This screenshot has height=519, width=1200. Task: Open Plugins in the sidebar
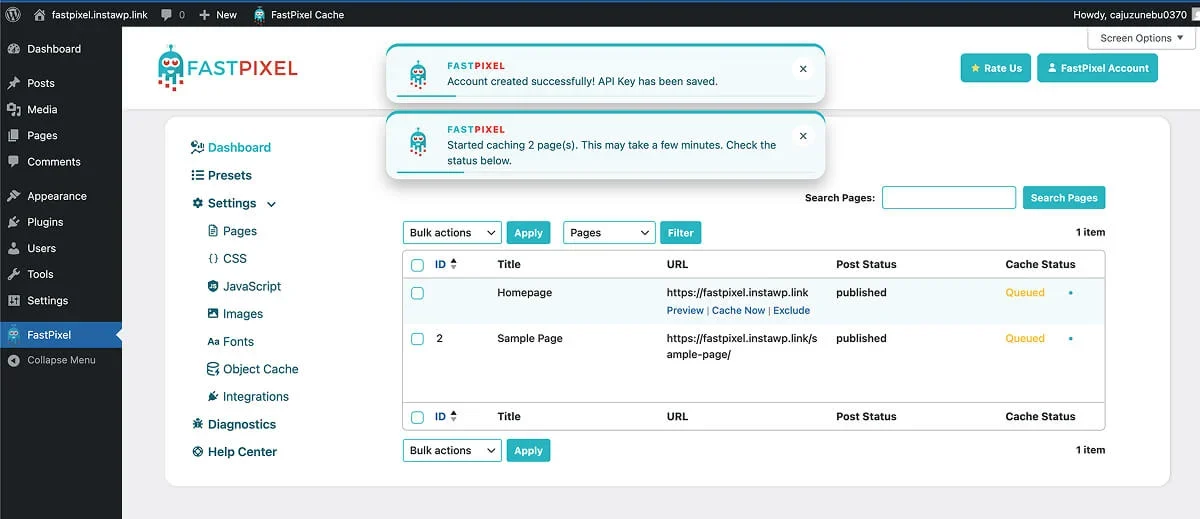45,222
